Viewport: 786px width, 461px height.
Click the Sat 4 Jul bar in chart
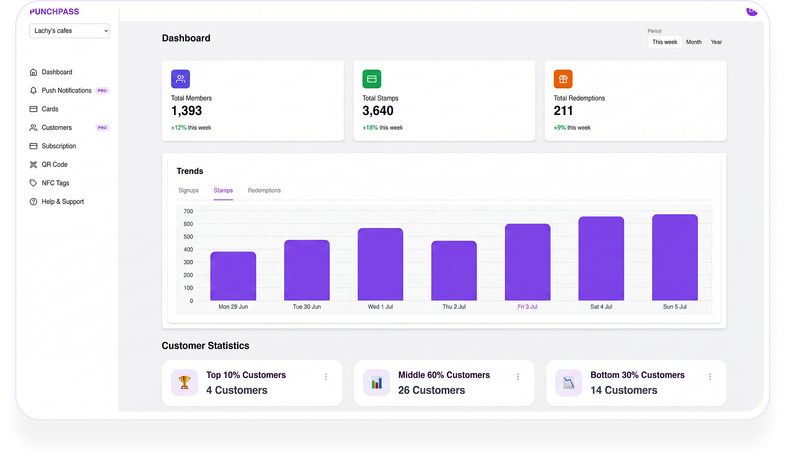point(601,259)
